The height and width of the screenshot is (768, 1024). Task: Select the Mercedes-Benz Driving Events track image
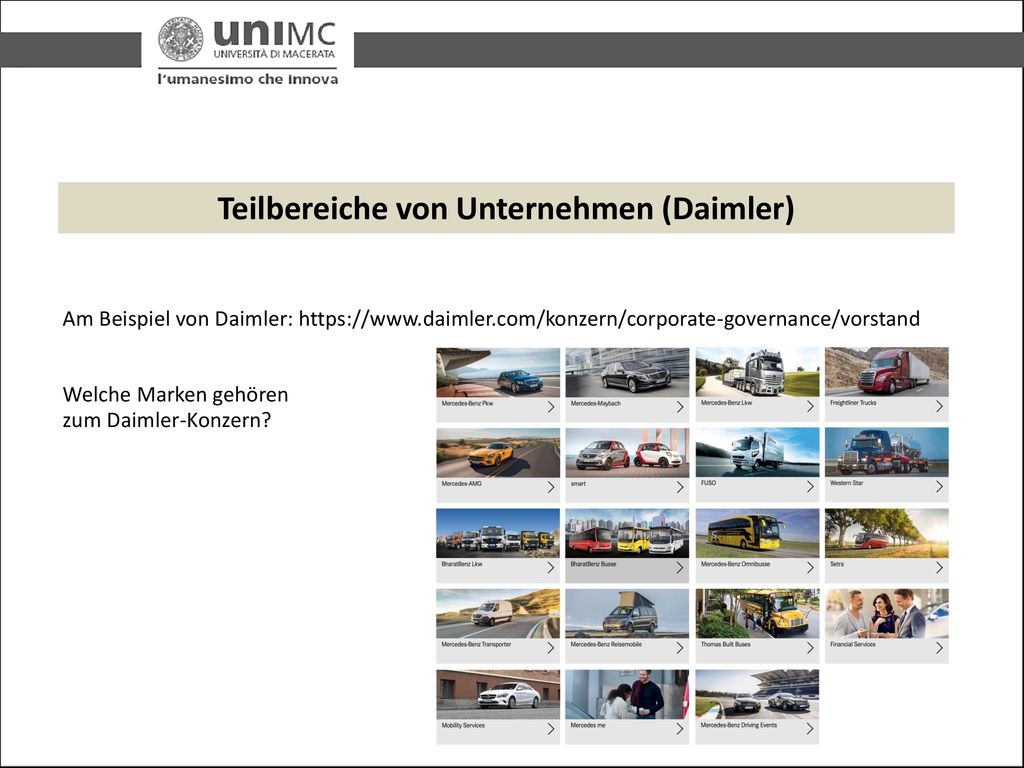click(x=758, y=694)
